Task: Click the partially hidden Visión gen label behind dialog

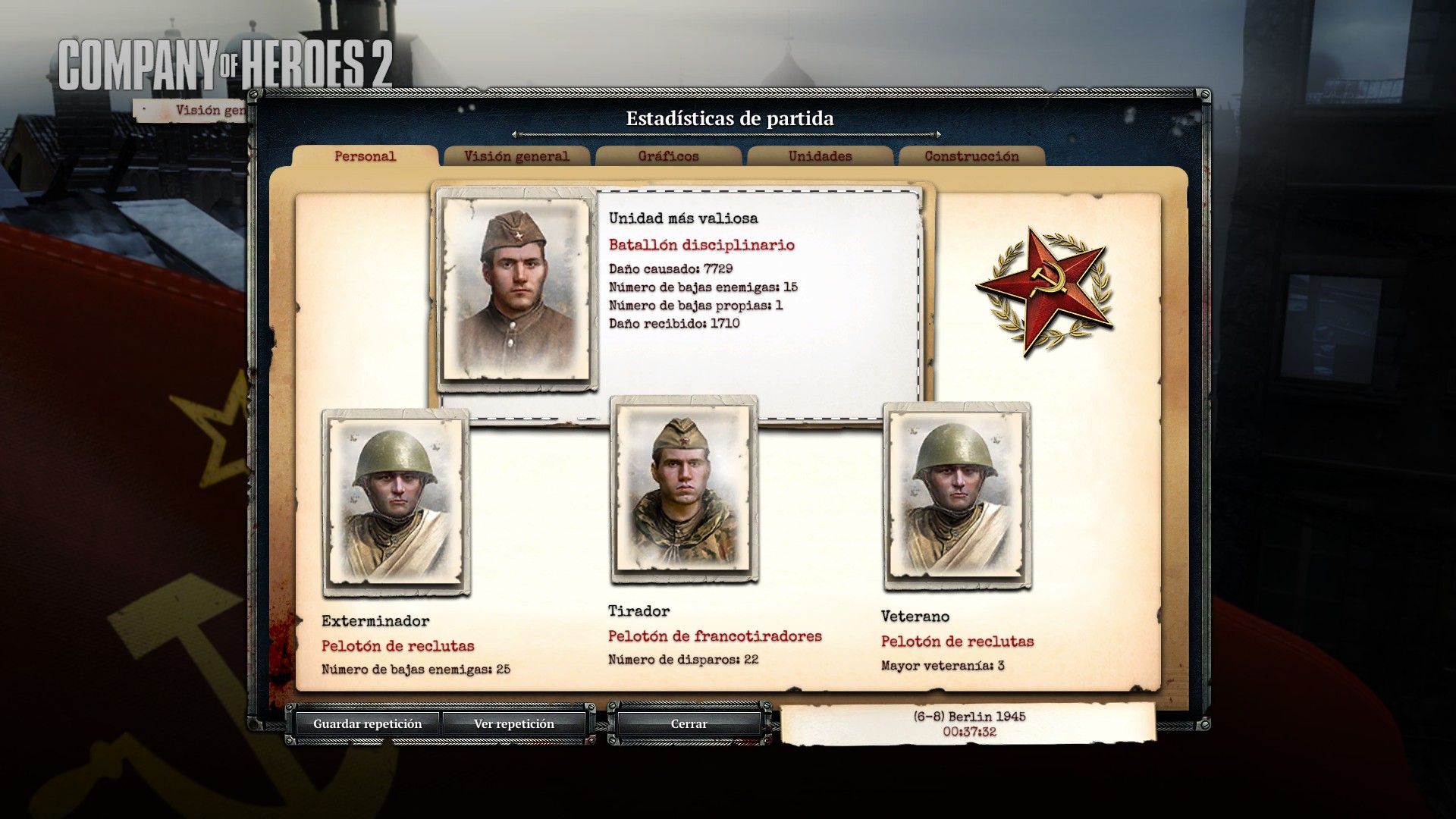Action: coord(210,111)
